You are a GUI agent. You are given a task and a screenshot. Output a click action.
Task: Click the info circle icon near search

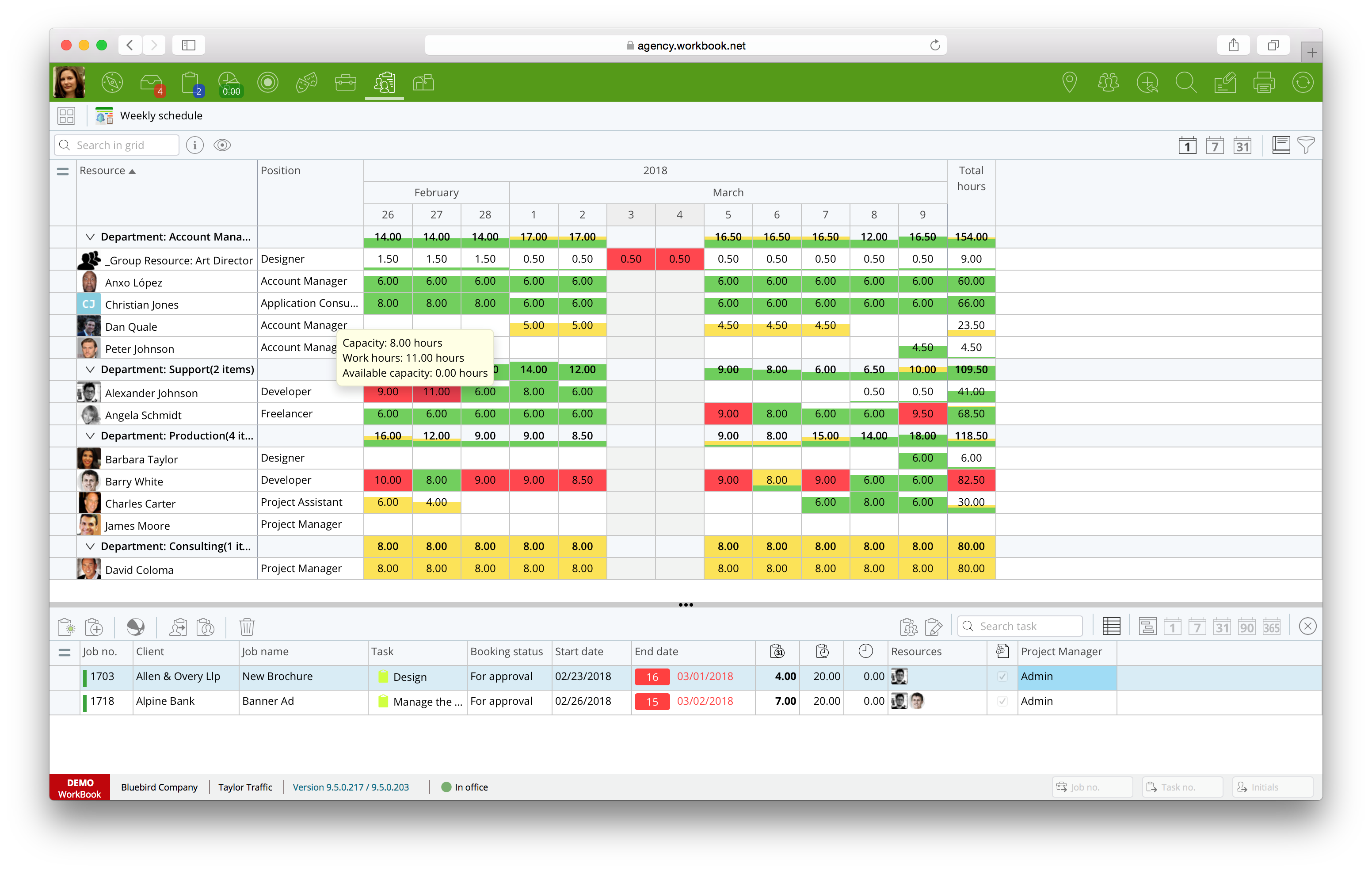tap(195, 145)
